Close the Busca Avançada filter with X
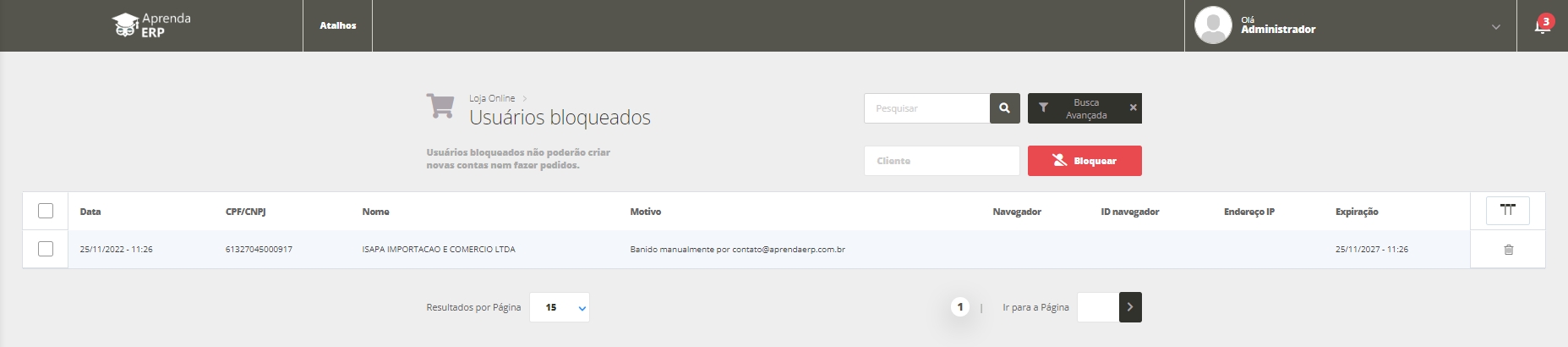Viewport: 1568px width, 347px height. (1133, 108)
